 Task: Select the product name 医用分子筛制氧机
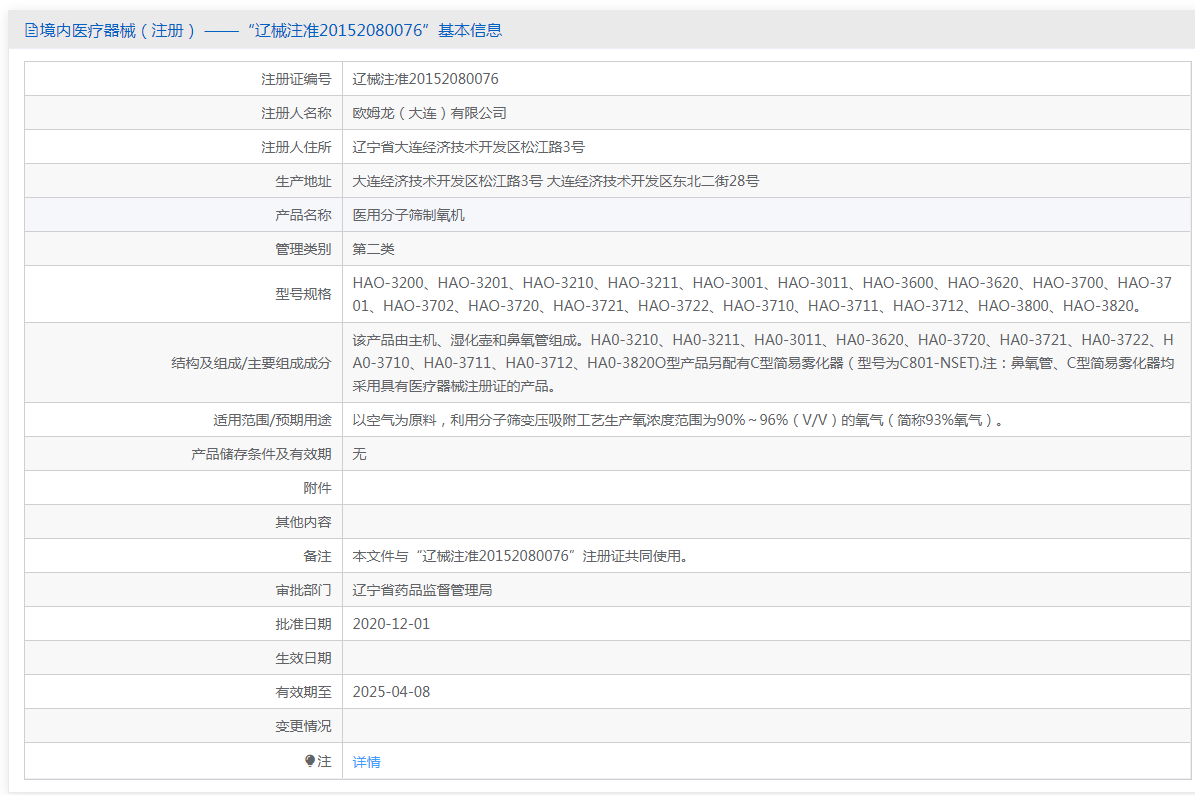[408, 215]
